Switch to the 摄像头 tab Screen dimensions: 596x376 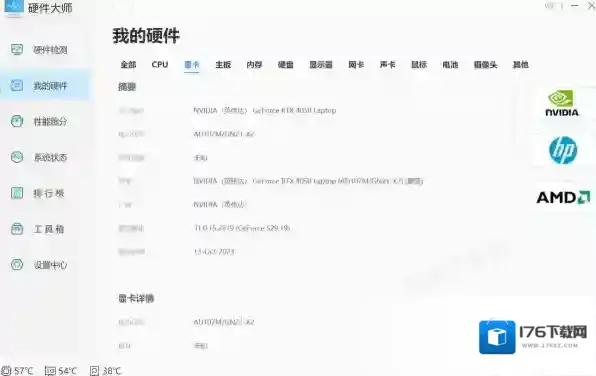click(x=485, y=65)
